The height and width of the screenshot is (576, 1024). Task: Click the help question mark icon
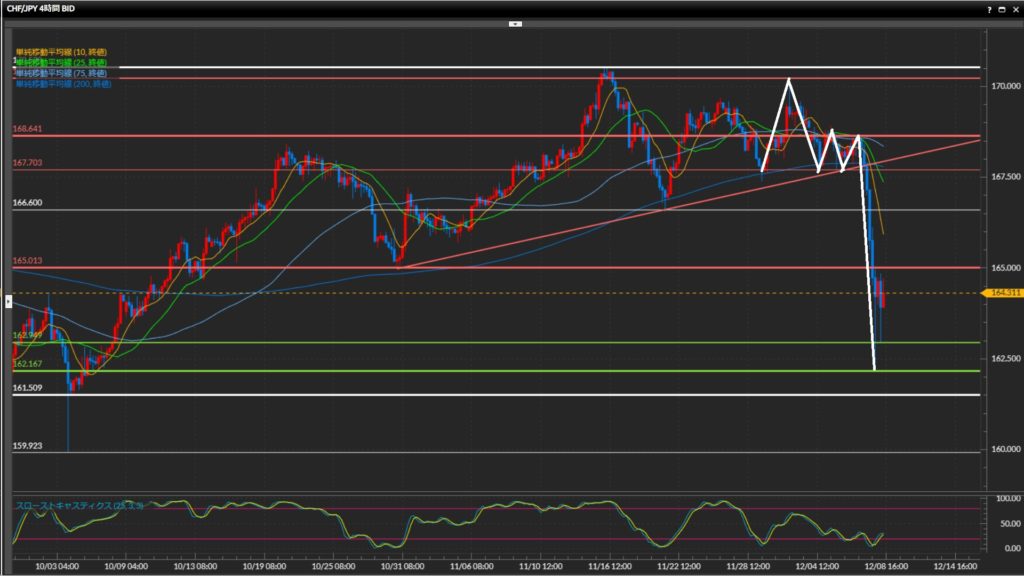[989, 8]
